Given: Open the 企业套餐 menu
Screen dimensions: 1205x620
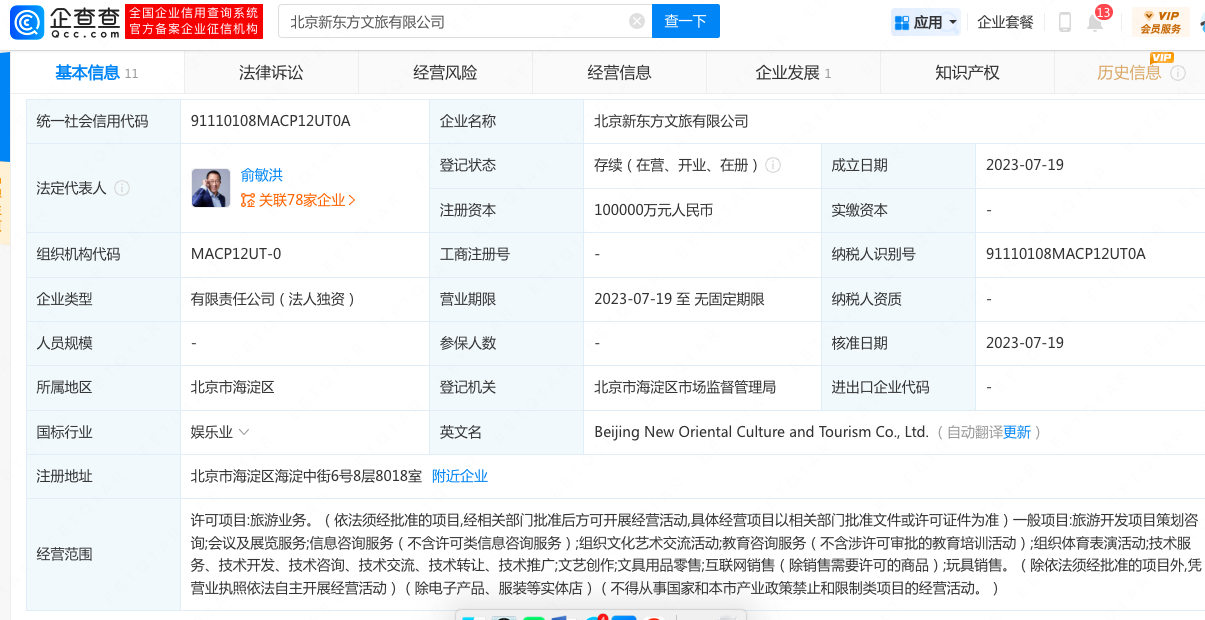Looking at the screenshot, I should [1005, 21].
